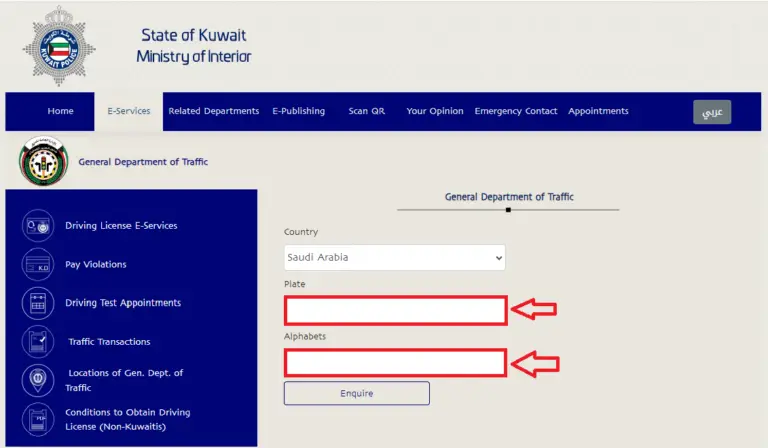Click the Pay Violations sidebar link
Viewport: 768px width, 448px height.
[96, 264]
